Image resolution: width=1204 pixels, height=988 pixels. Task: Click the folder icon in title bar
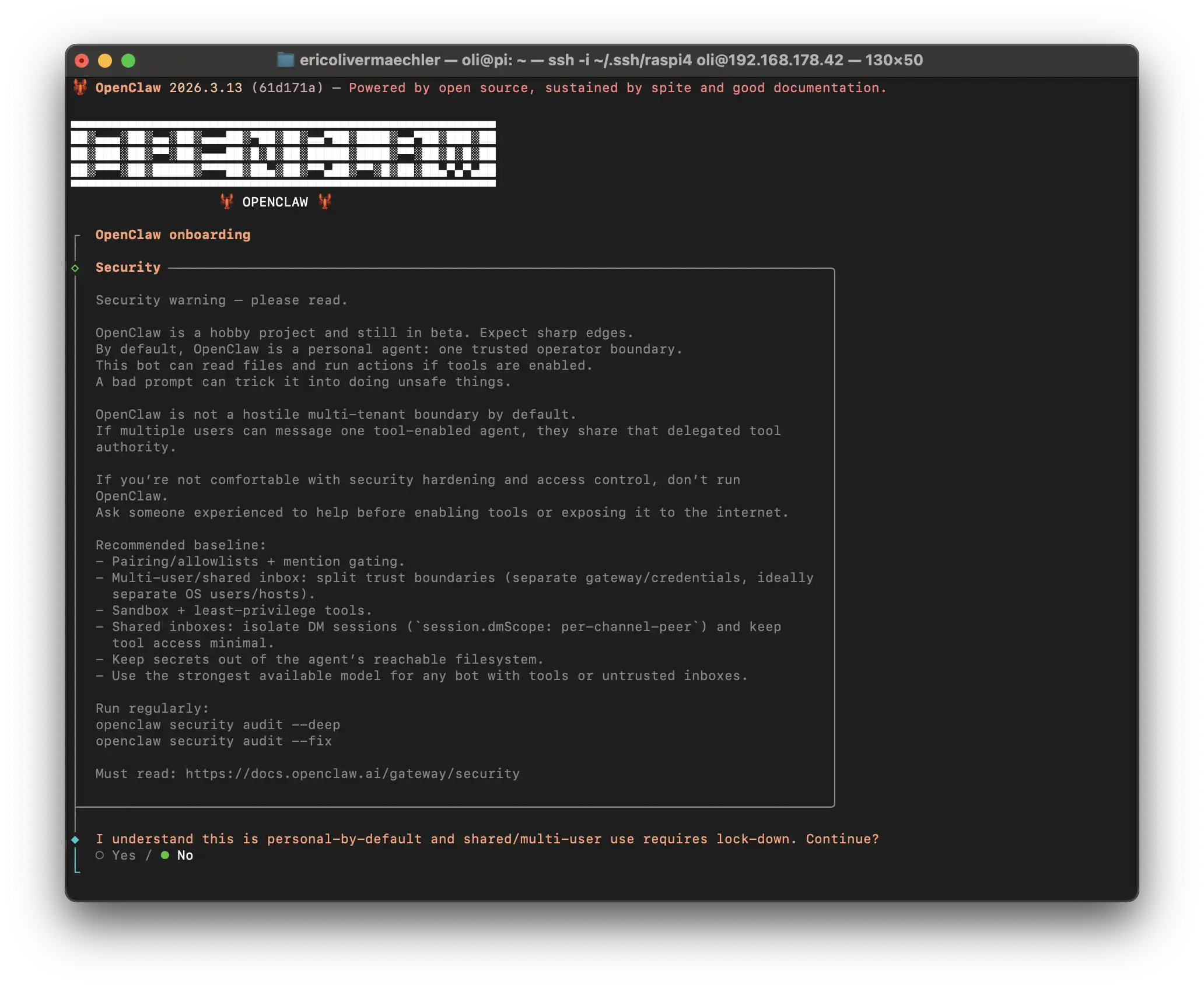(x=285, y=60)
